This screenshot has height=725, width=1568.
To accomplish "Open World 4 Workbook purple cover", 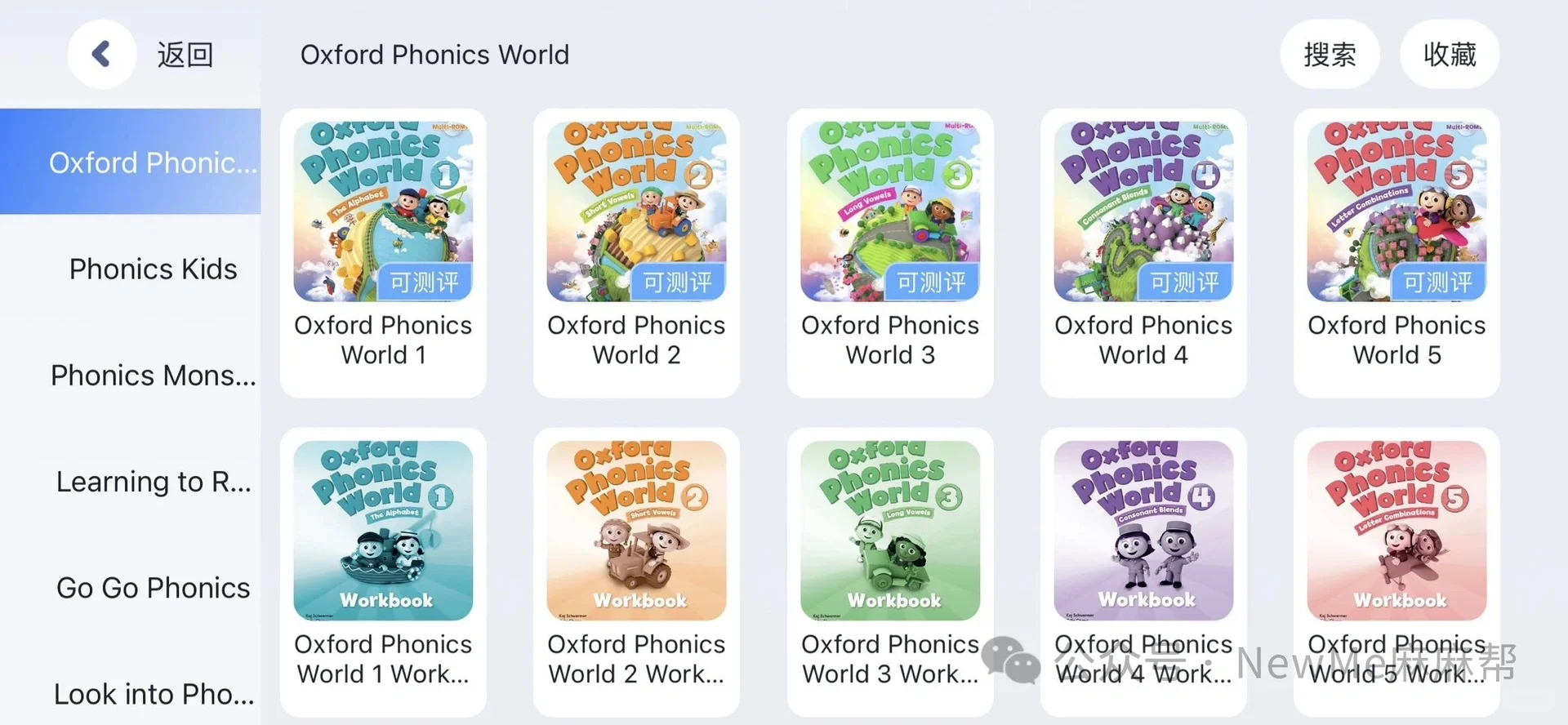I will 1143,531.
